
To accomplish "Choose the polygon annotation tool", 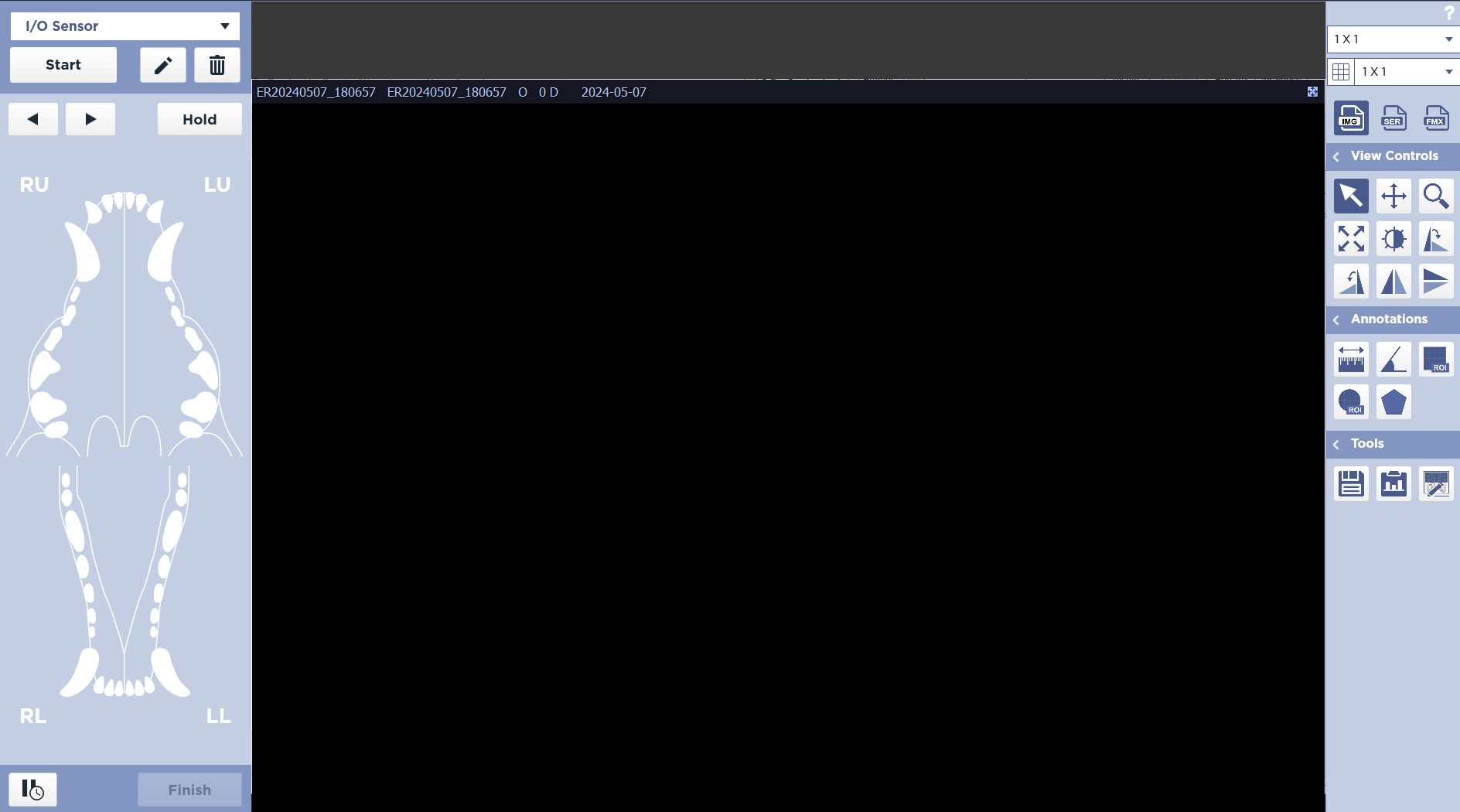I will (1393, 401).
